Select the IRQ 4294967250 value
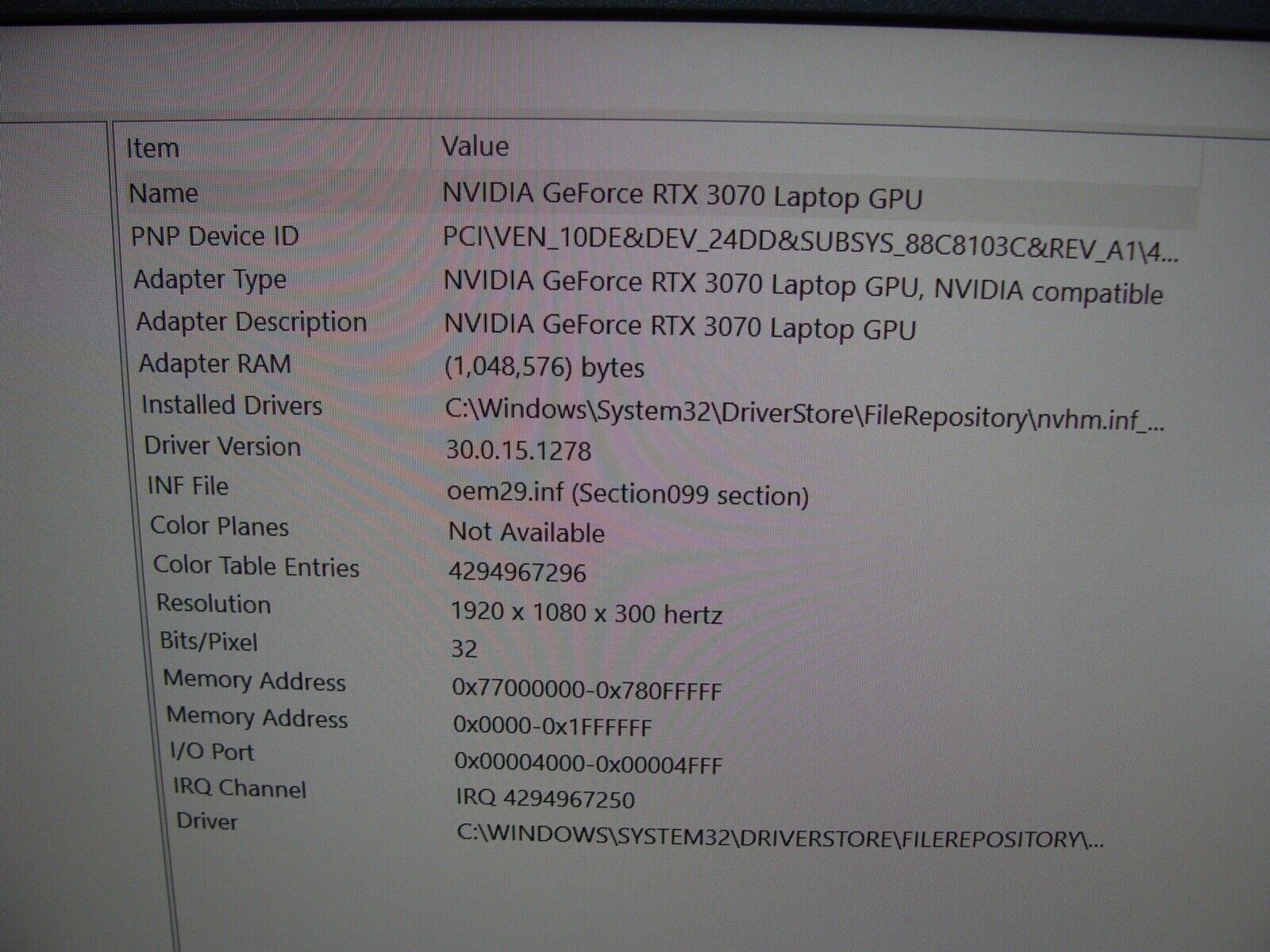This screenshot has height=952, width=1270. tap(545, 798)
